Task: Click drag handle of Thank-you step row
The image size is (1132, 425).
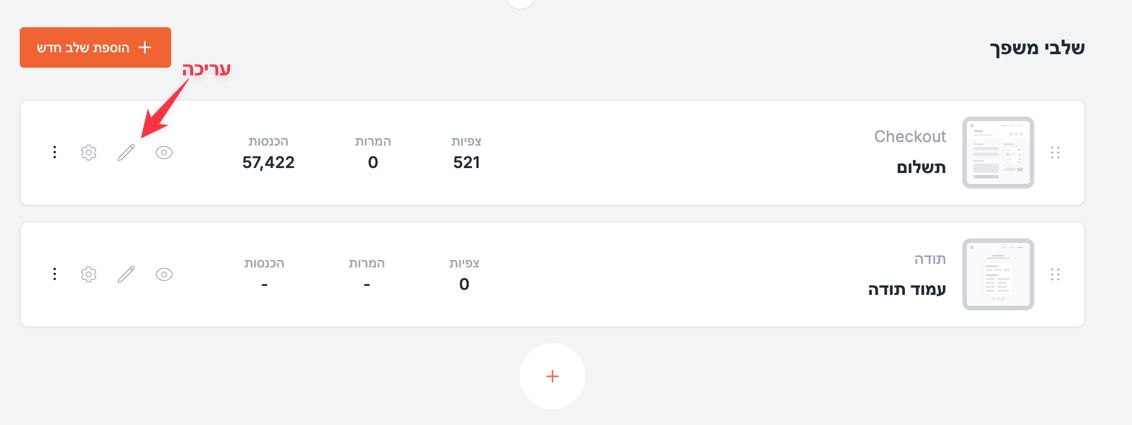Action: pos(1055,274)
